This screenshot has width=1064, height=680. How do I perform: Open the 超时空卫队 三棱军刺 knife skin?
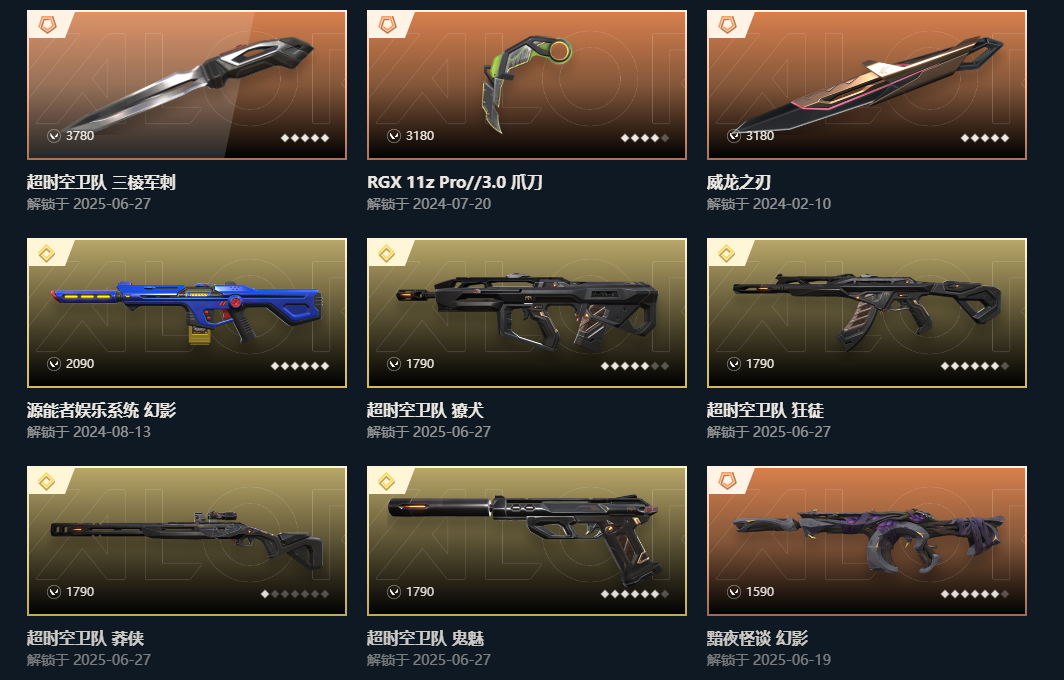point(187,85)
